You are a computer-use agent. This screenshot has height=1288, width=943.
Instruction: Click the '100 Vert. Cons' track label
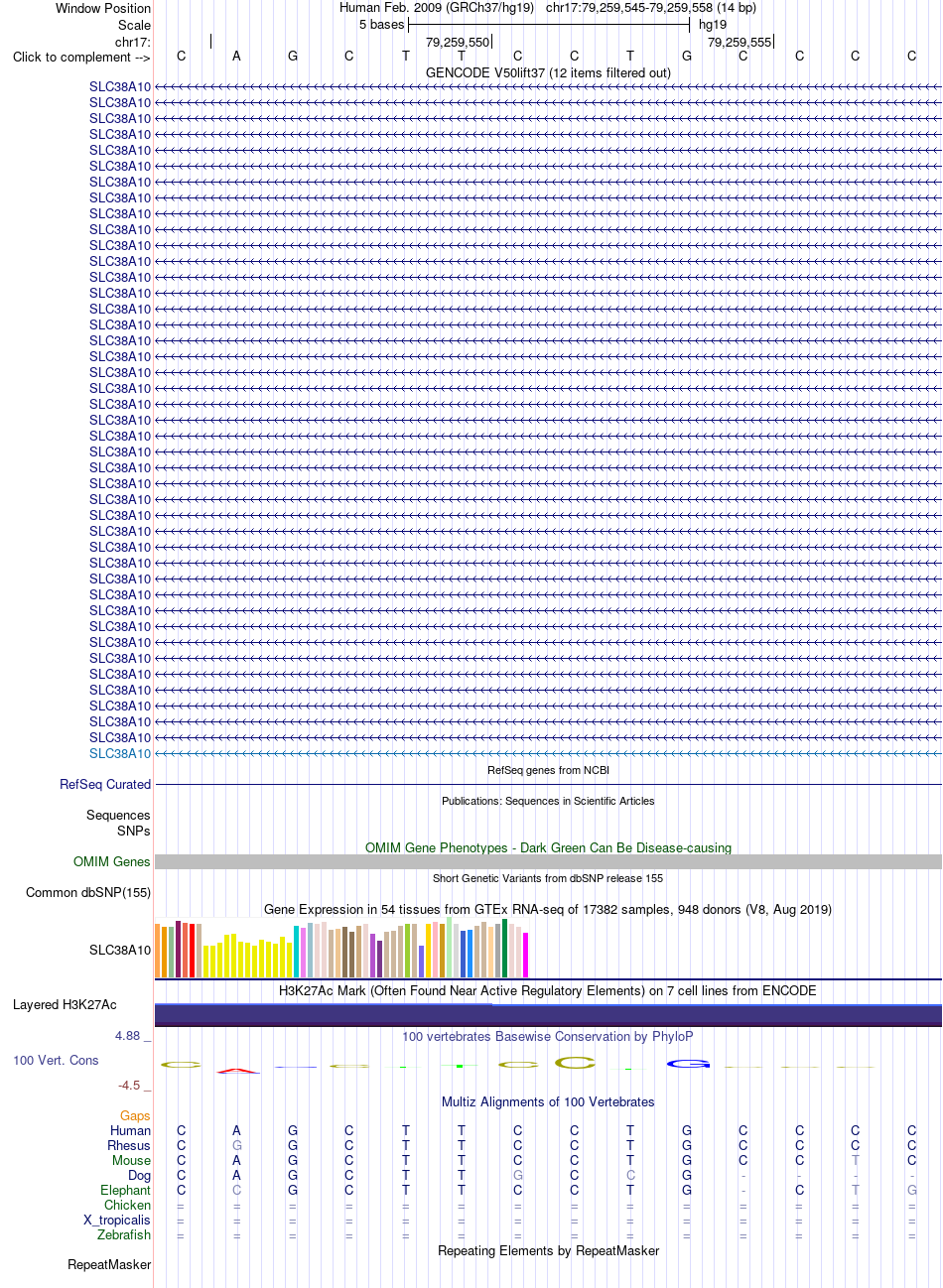coord(56,1060)
